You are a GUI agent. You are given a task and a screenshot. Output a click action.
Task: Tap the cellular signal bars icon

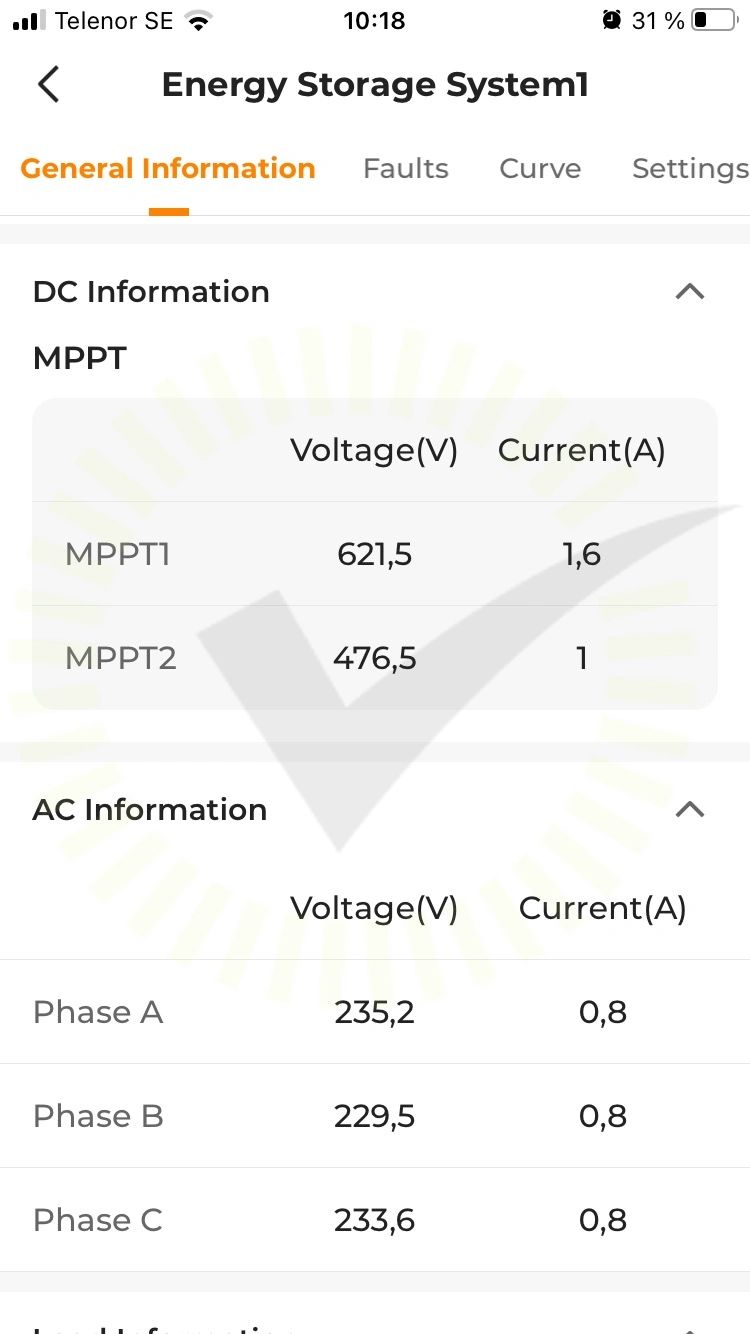tap(30, 21)
